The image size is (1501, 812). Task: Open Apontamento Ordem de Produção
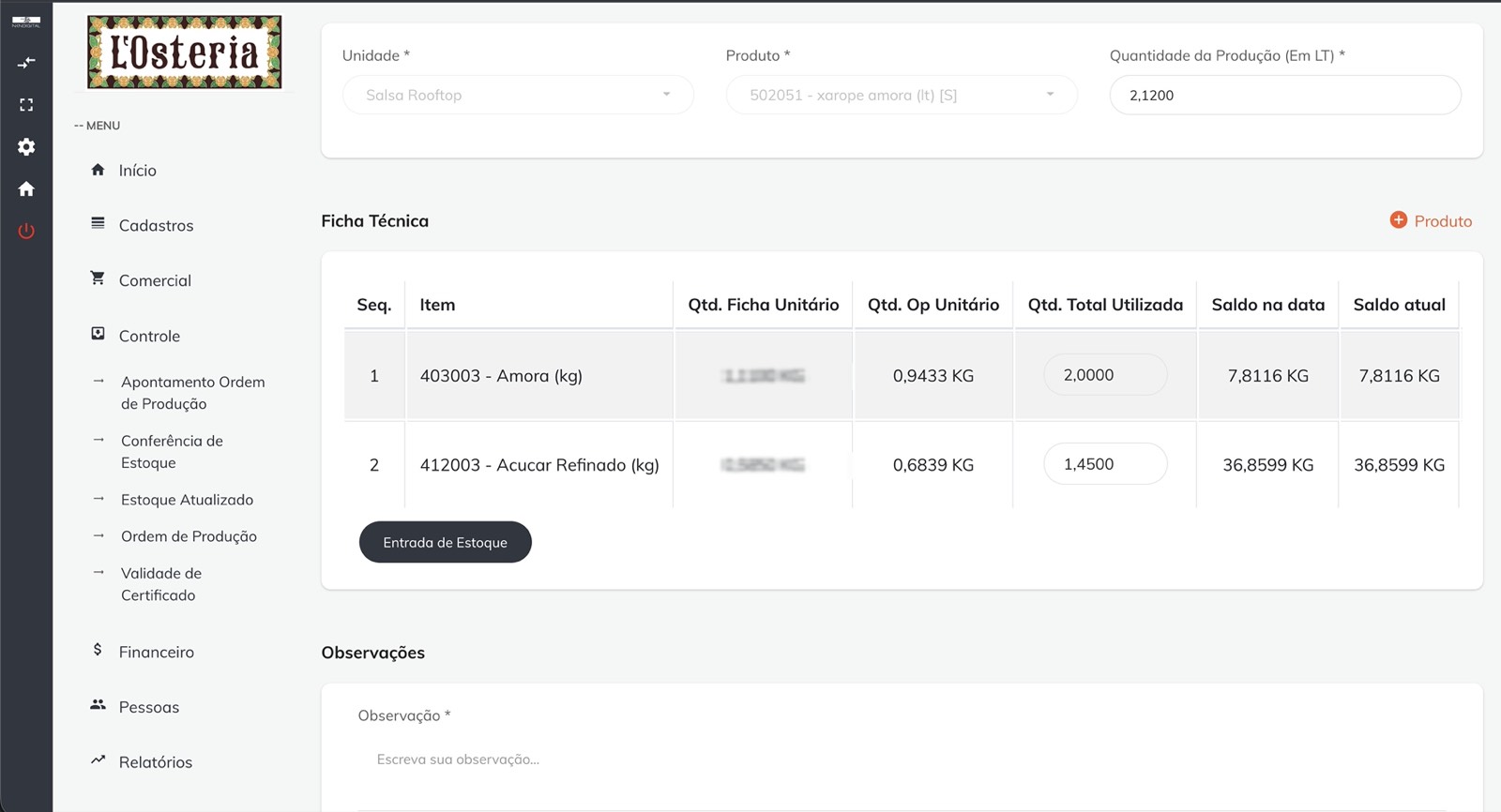point(193,393)
